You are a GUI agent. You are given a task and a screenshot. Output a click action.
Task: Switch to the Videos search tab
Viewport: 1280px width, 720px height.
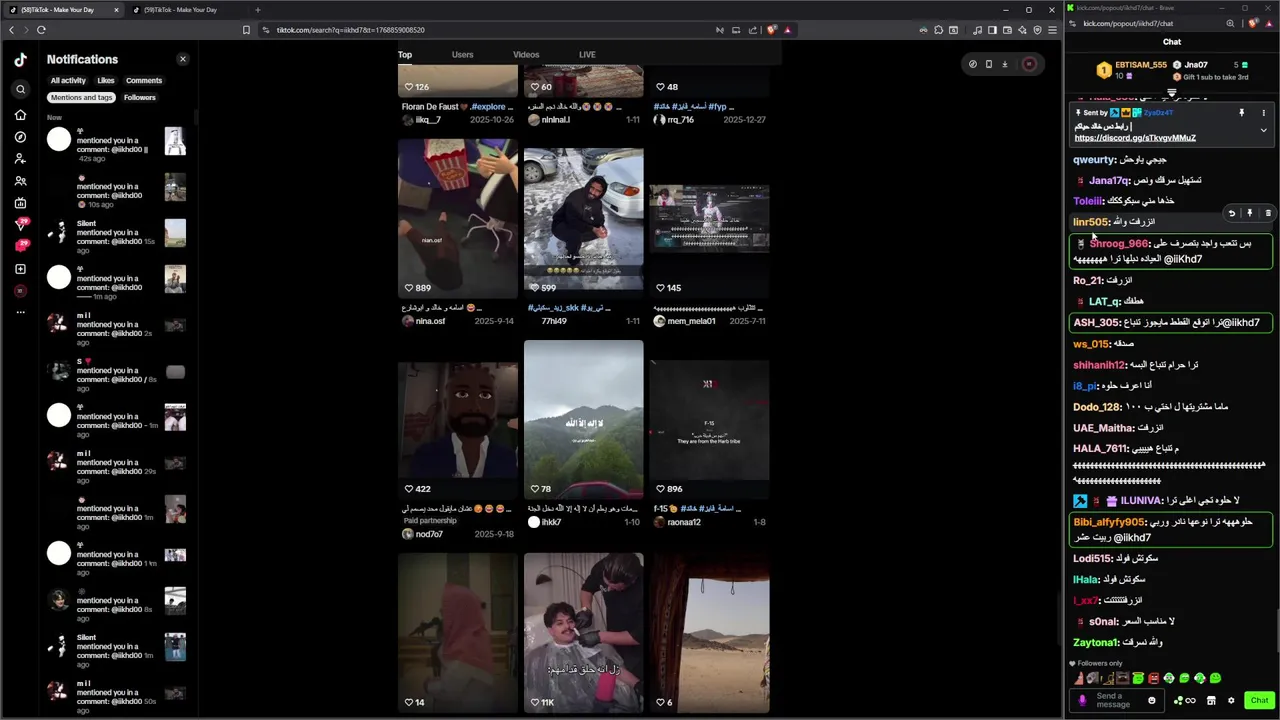pyautogui.click(x=526, y=55)
